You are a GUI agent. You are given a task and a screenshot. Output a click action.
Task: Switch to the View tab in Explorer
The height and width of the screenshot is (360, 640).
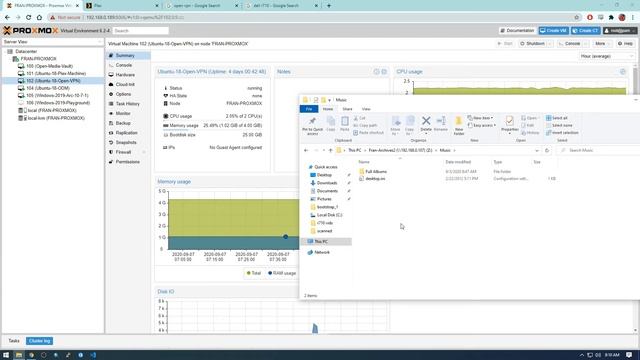point(366,109)
